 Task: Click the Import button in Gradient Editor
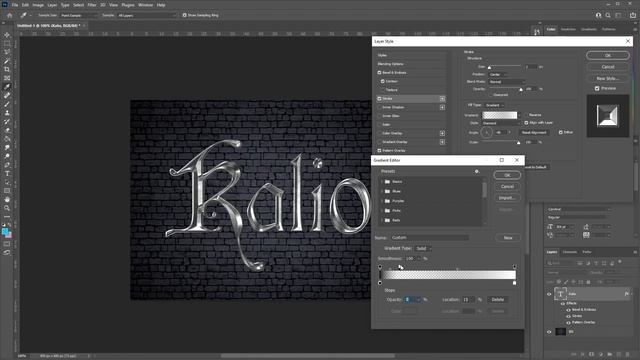coord(507,198)
